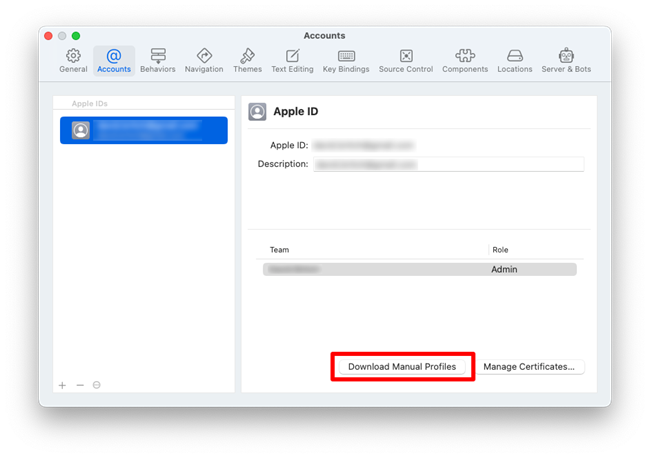The height and width of the screenshot is (458, 650).
Task: Click the Accounts toolbar tab
Action: (x=114, y=60)
